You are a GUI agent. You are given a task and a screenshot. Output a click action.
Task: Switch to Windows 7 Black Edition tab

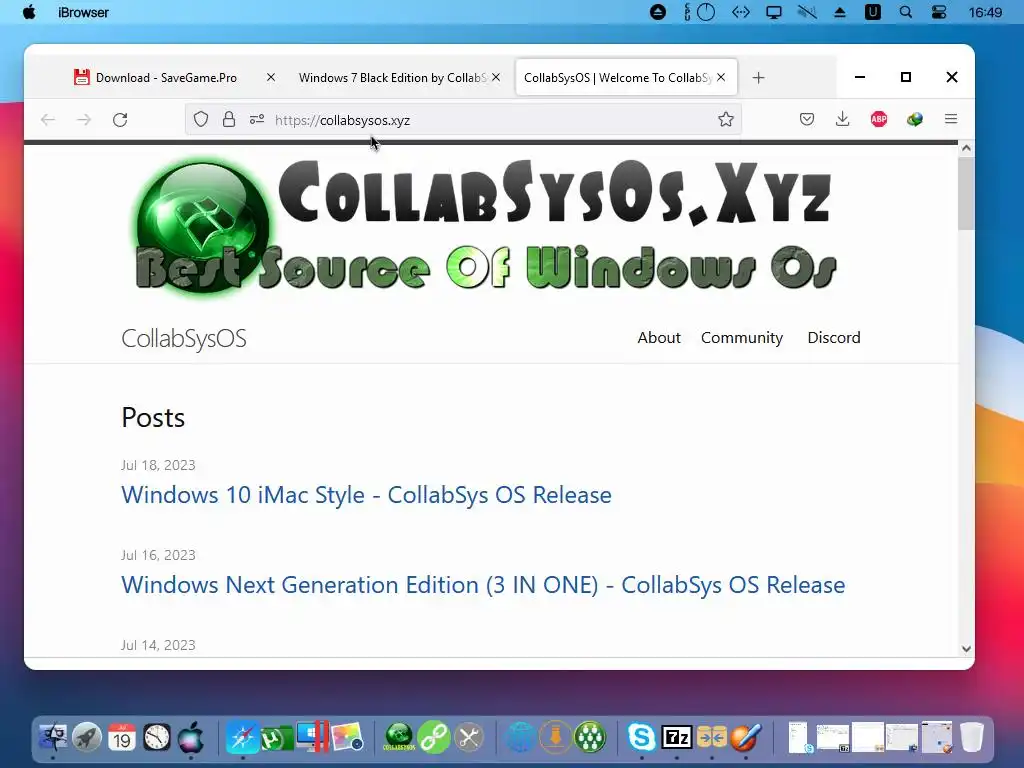tap(392, 78)
